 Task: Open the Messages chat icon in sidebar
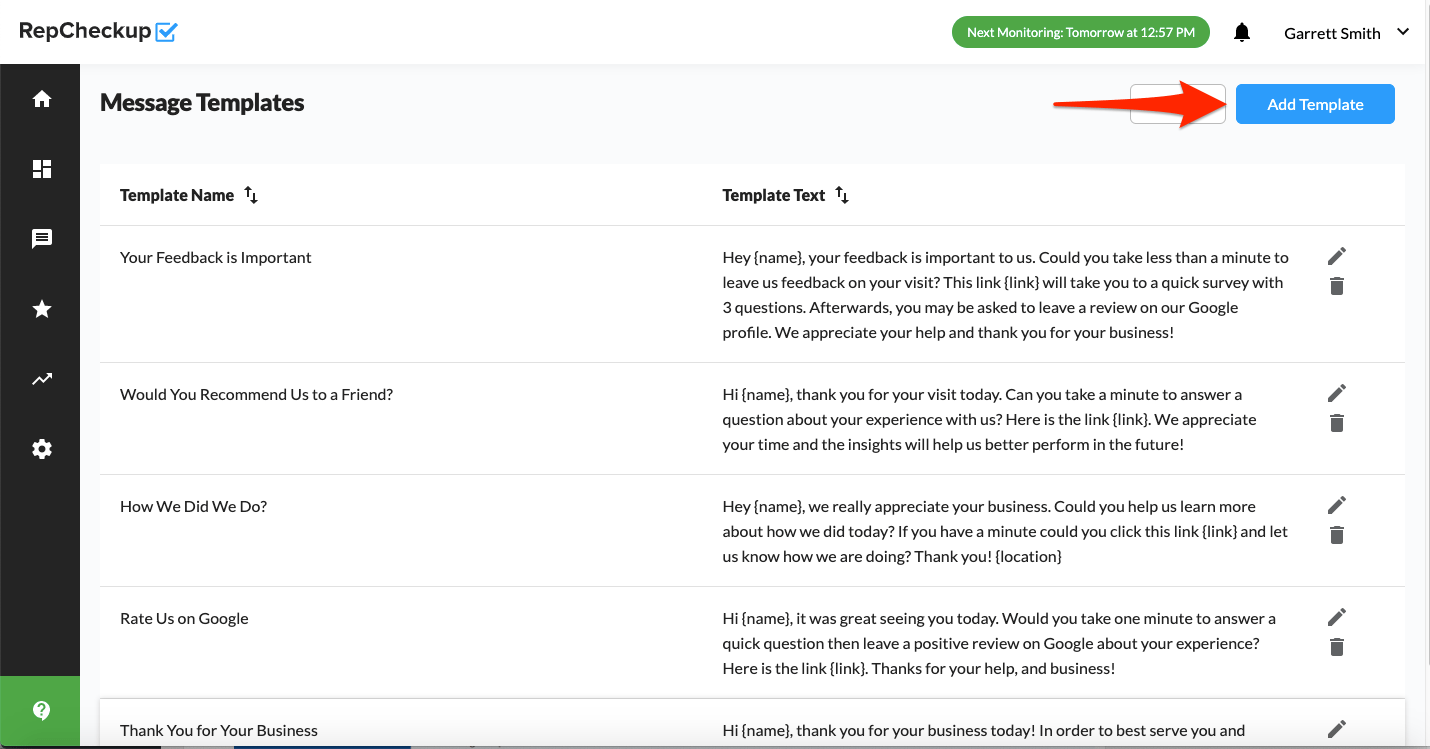[42, 239]
